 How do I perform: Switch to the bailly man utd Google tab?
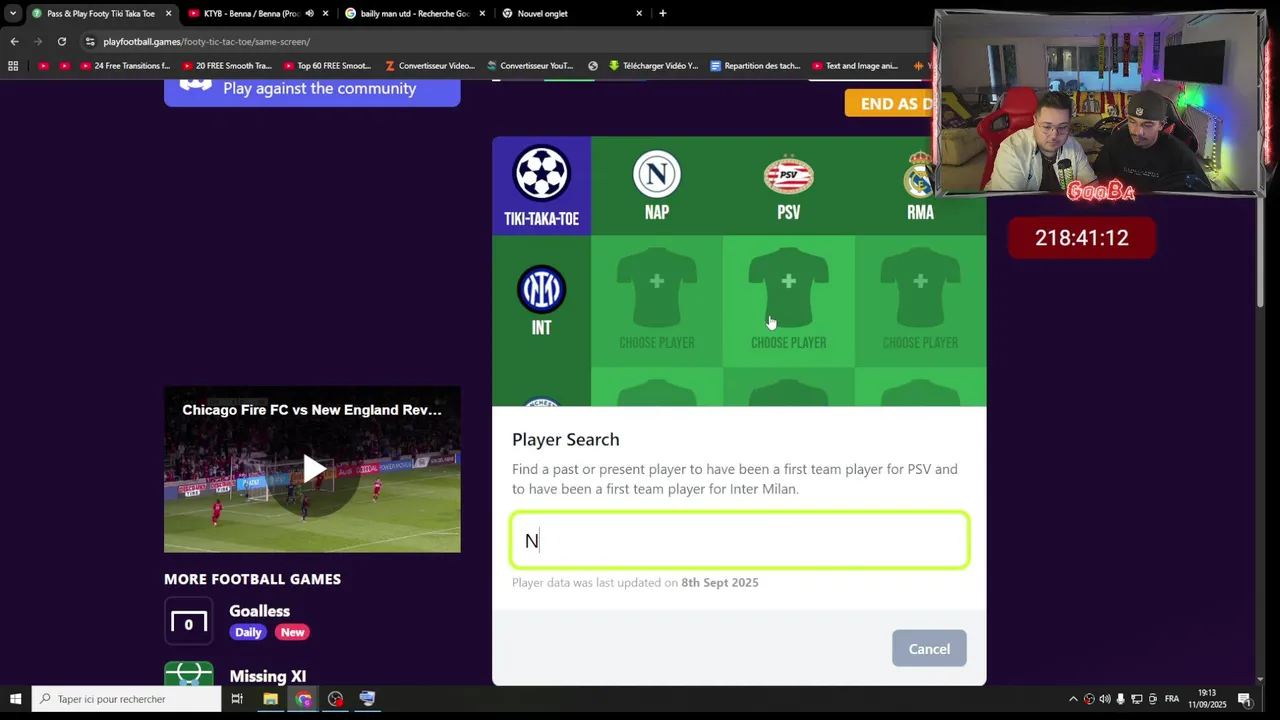(415, 13)
